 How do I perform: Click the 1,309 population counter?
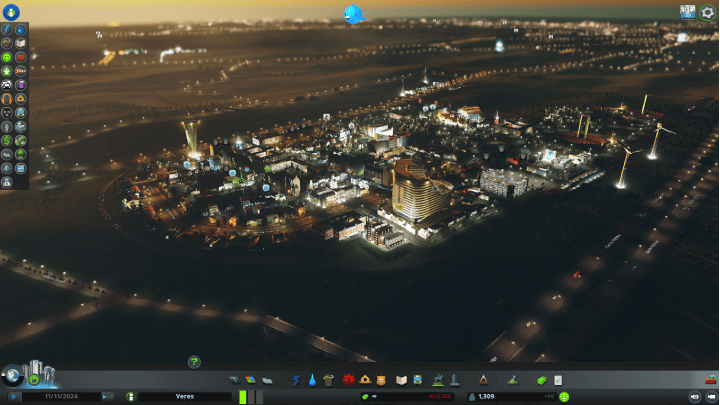pos(487,397)
